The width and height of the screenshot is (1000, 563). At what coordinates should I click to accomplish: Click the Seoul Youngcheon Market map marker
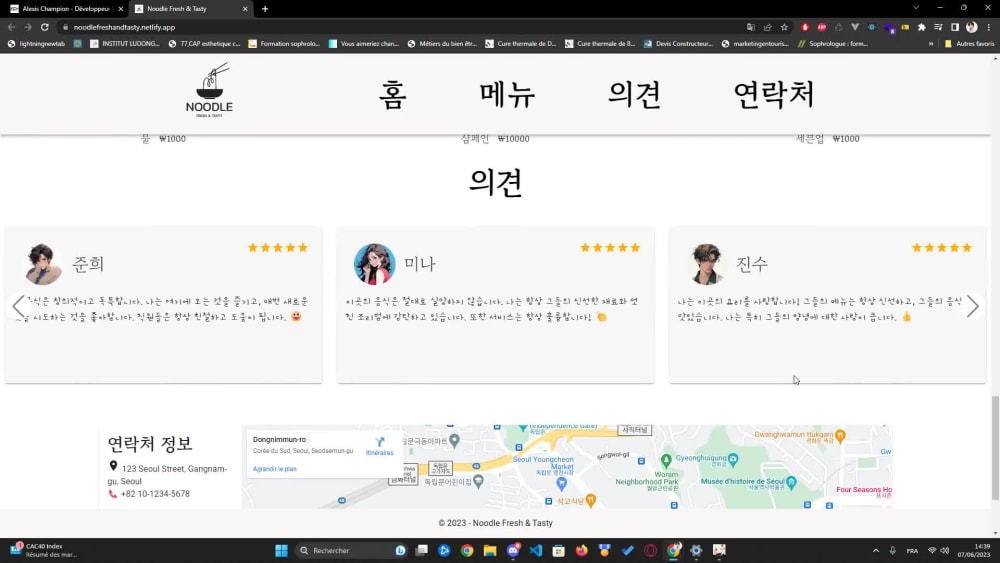[x=561, y=484]
